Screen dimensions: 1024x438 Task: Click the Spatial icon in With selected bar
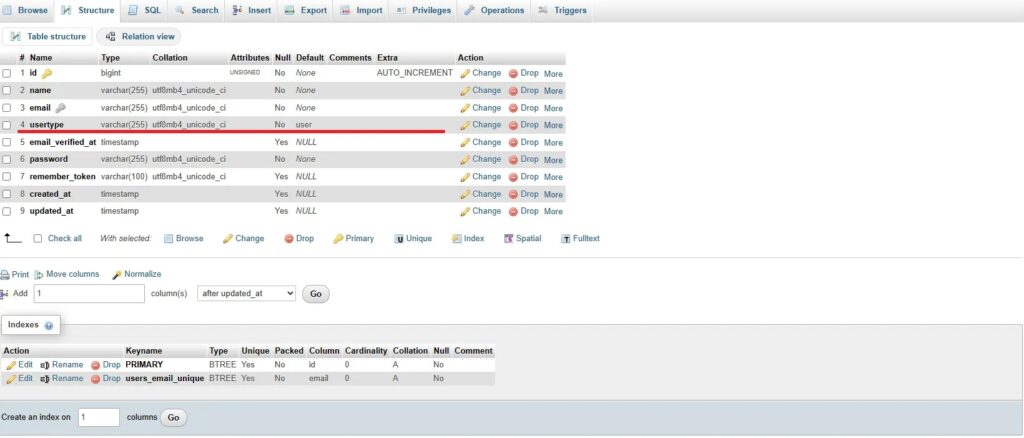pos(509,239)
